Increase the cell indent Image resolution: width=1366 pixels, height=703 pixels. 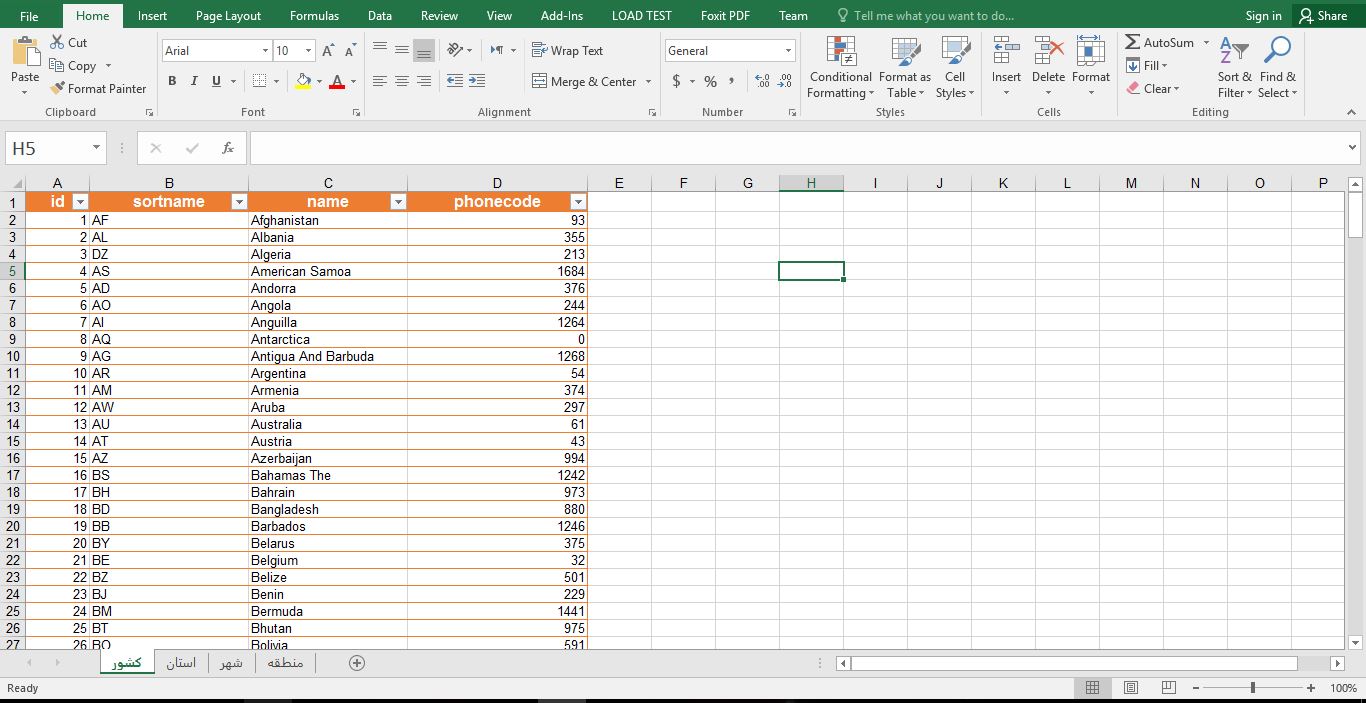tap(477, 81)
